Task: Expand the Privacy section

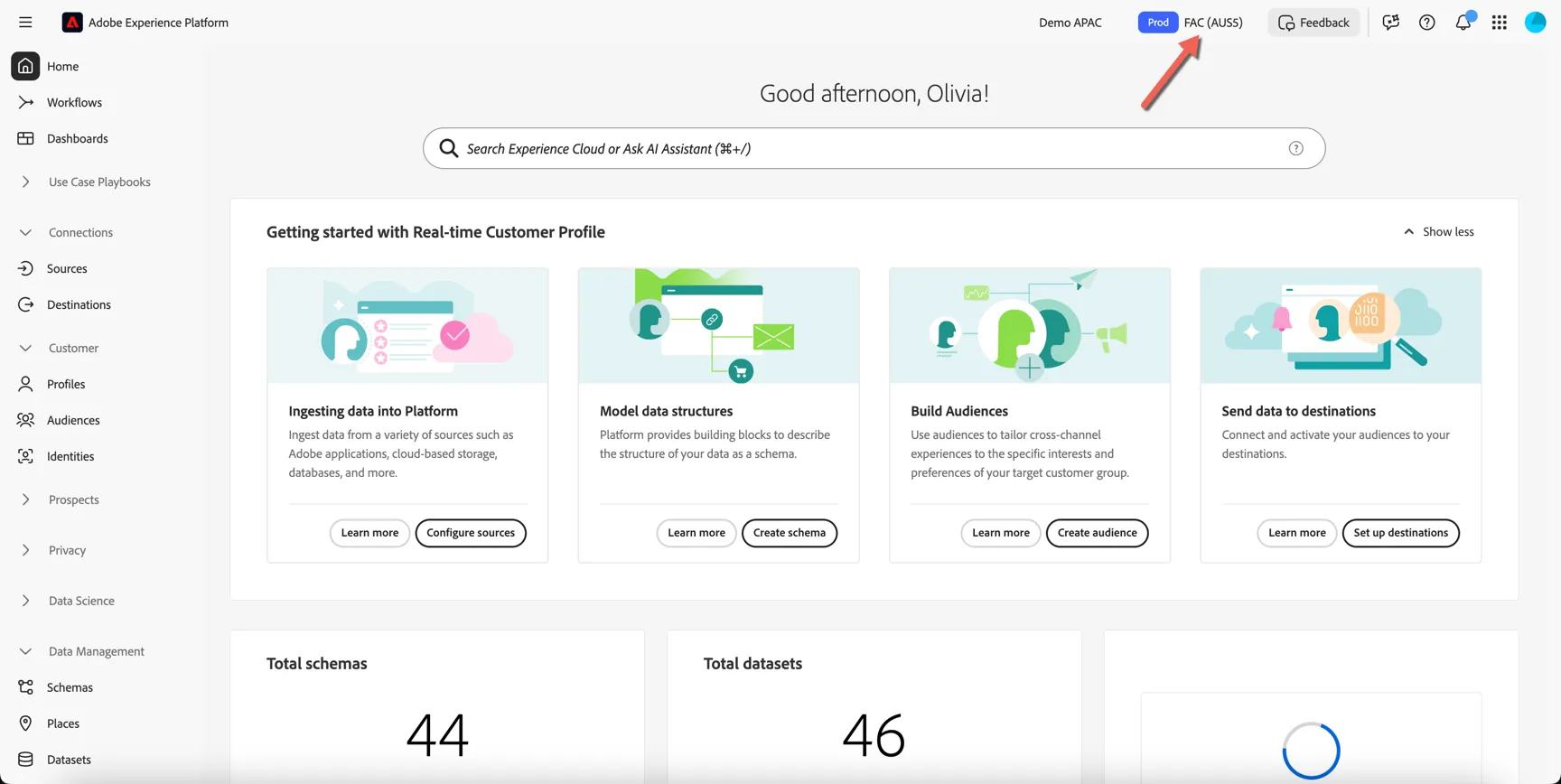Action: (x=25, y=550)
